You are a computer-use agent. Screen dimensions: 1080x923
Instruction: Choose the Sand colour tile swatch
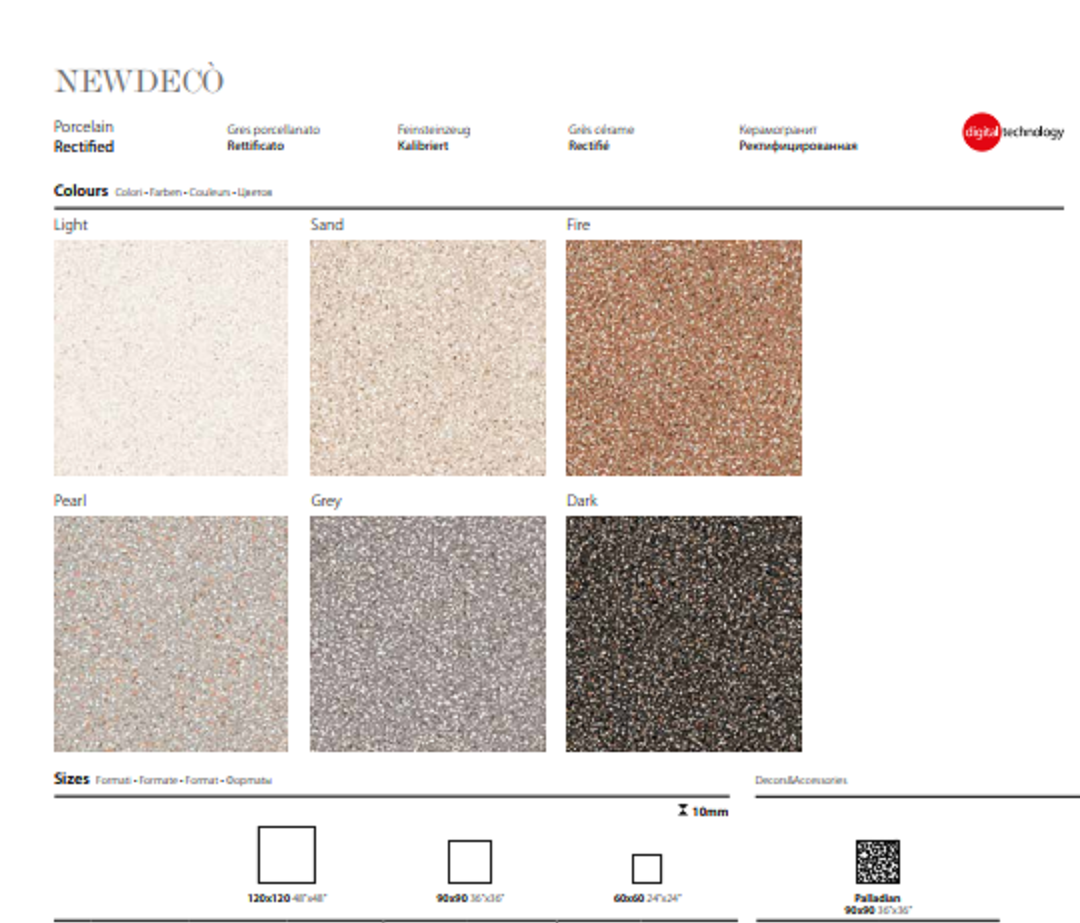(428, 358)
